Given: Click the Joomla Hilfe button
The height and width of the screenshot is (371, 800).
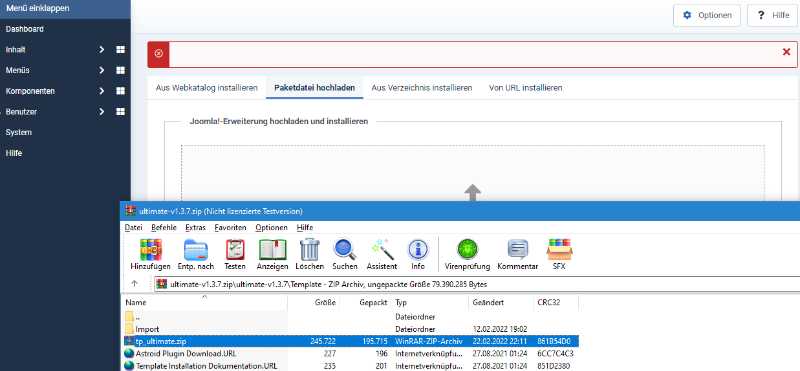Looking at the screenshot, I should 772,15.
